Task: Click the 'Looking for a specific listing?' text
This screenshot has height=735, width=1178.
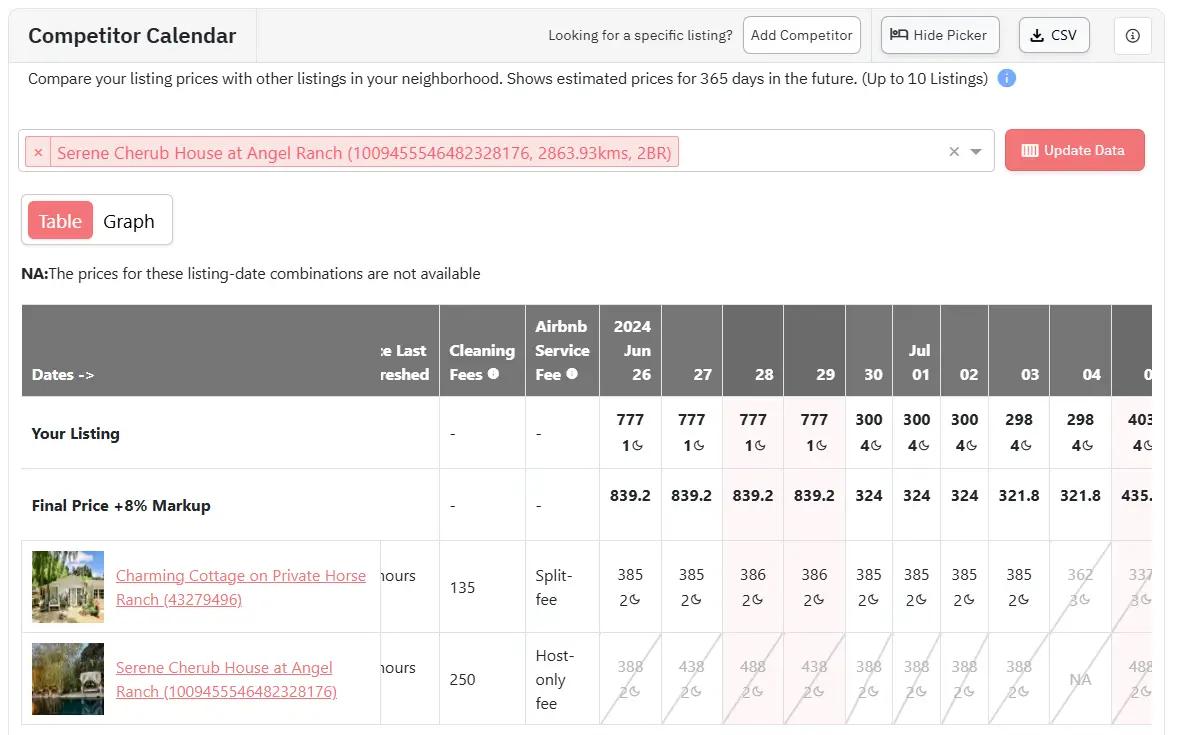Action: pyautogui.click(x=640, y=35)
